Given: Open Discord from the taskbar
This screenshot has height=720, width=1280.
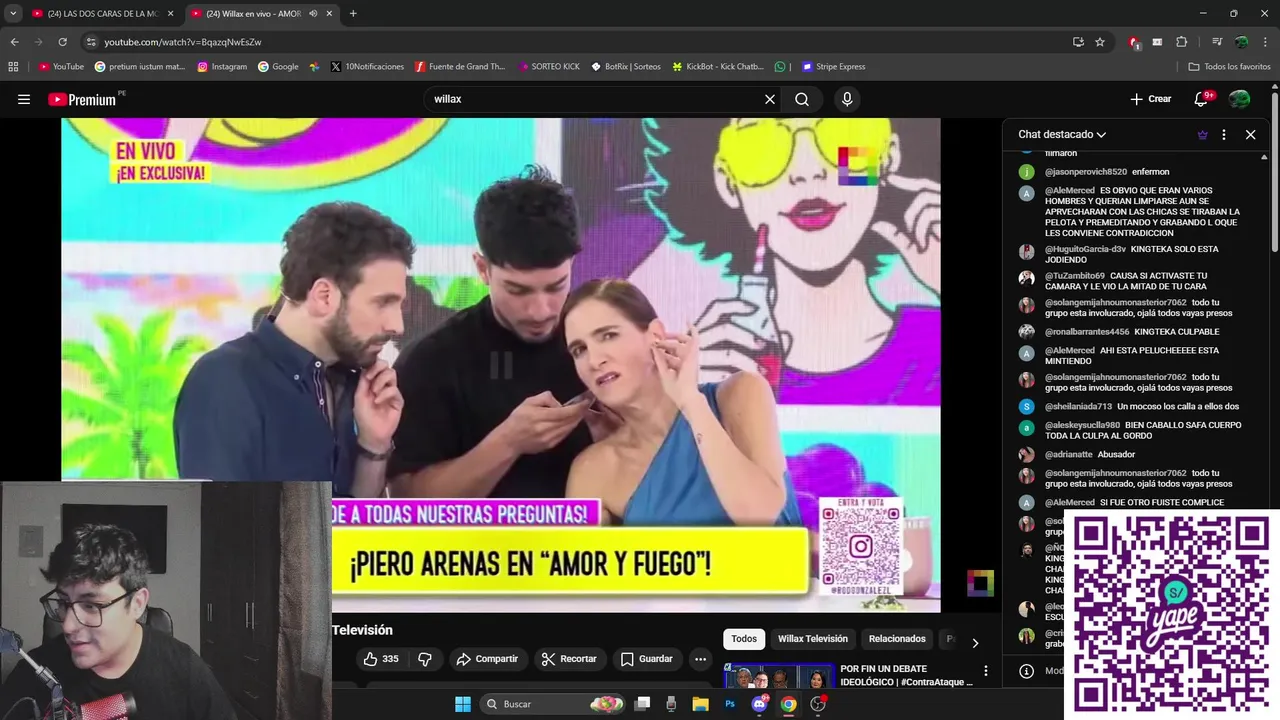Looking at the screenshot, I should (x=759, y=704).
